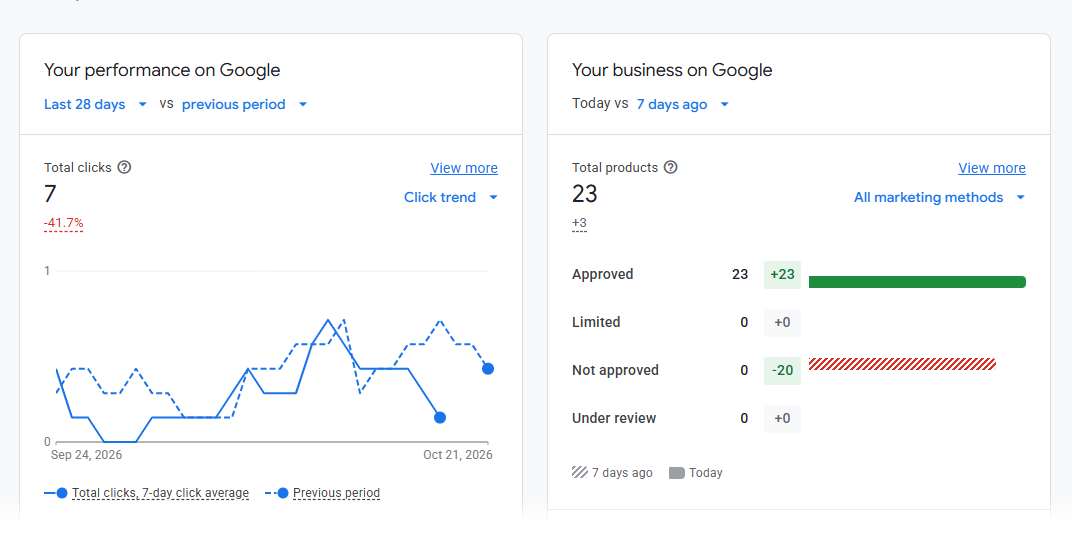Open View more for Total clicks
The image size is (1072, 548).
pos(464,168)
